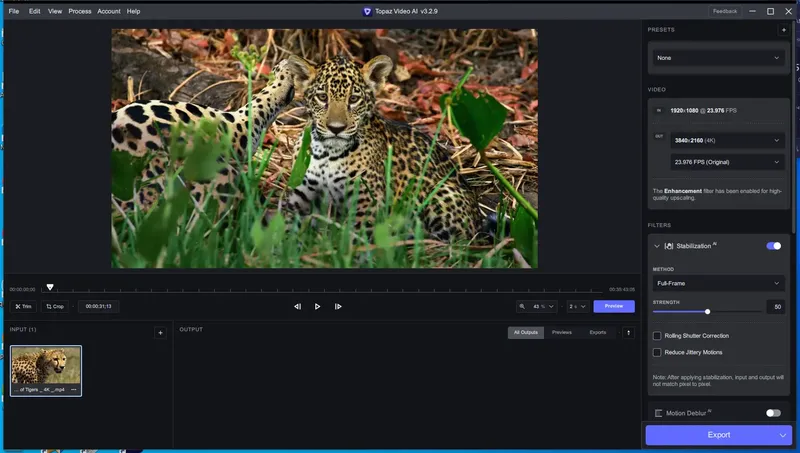The image size is (800, 453).
Task: Turn on the Motion Deblur toggle
Action: tap(773, 413)
